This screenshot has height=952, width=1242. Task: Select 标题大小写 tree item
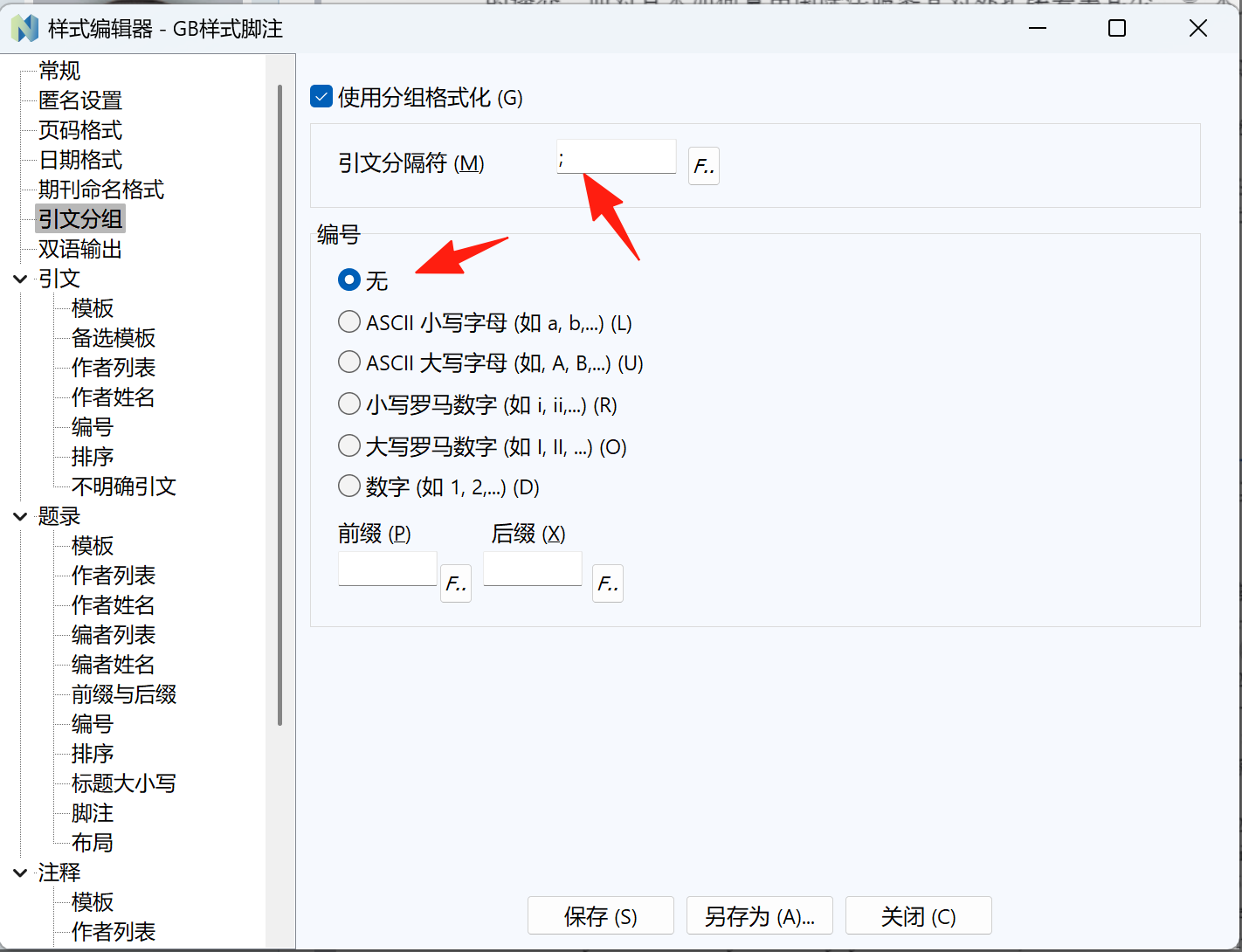click(x=124, y=783)
